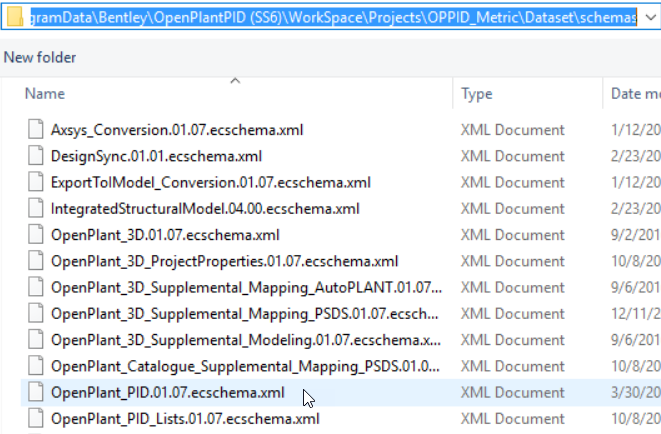Image resolution: width=661 pixels, height=434 pixels.
Task: Click date 12/11/2 of Supplemental_Mapping_PSDS row
Action: click(636, 314)
